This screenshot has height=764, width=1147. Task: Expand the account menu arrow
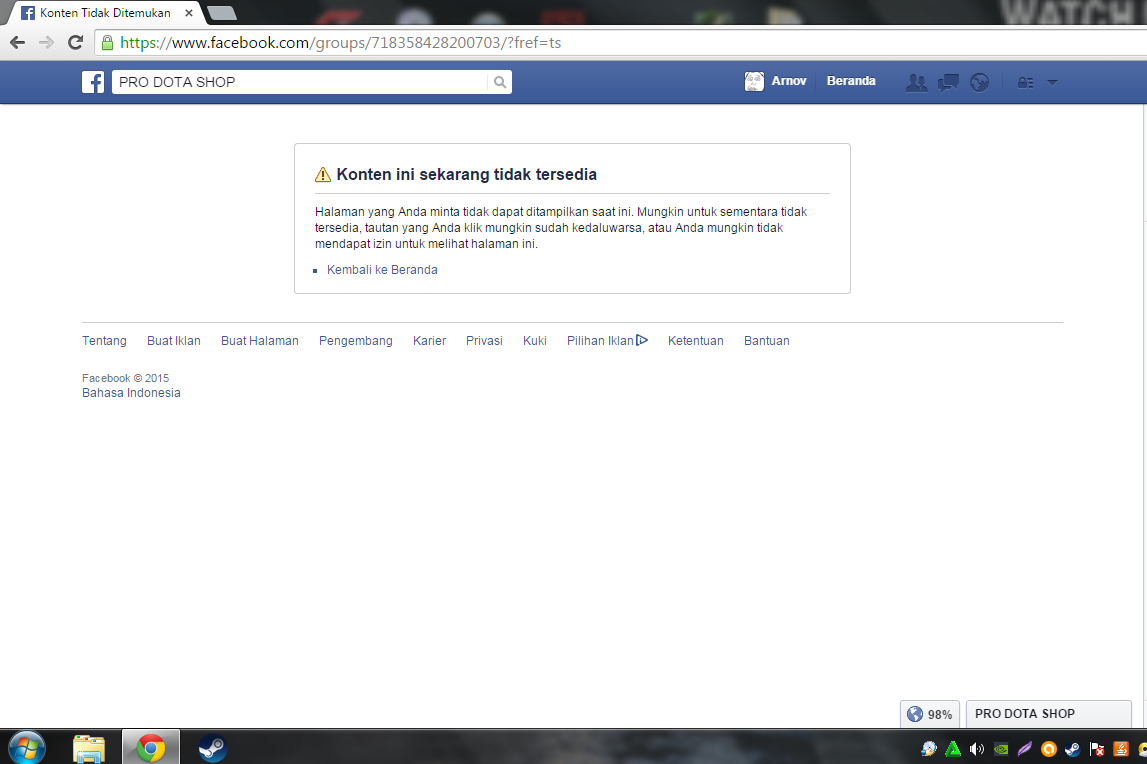point(1053,83)
